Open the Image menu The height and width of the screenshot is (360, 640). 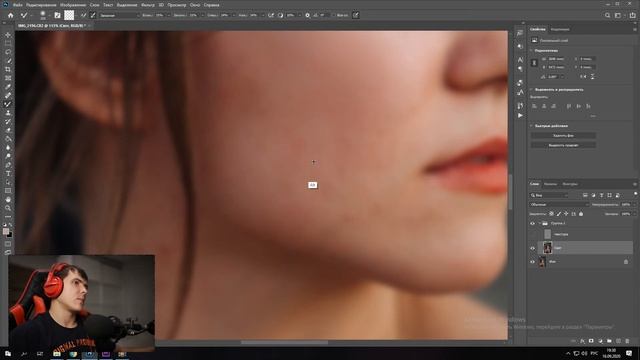(73, 5)
